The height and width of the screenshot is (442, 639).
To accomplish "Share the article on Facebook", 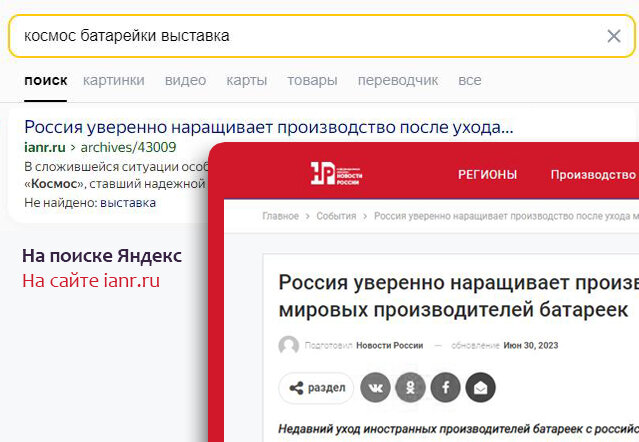I will click(x=445, y=388).
